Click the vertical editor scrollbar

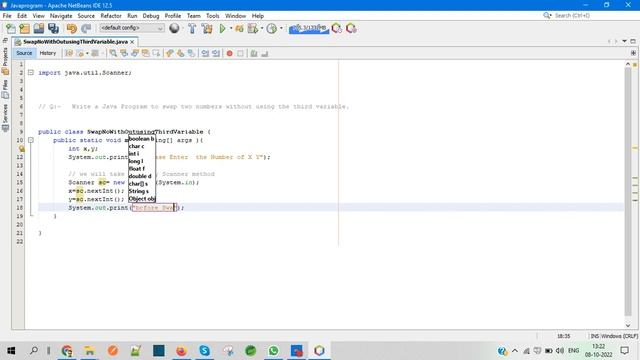tap(628, 192)
